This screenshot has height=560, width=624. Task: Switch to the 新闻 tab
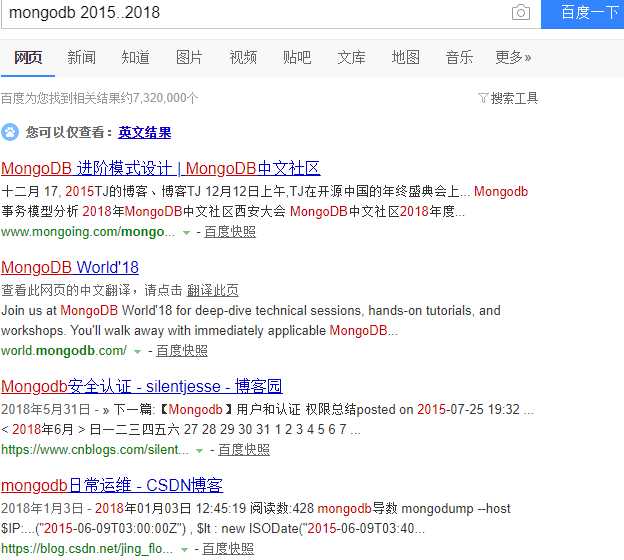point(81,57)
